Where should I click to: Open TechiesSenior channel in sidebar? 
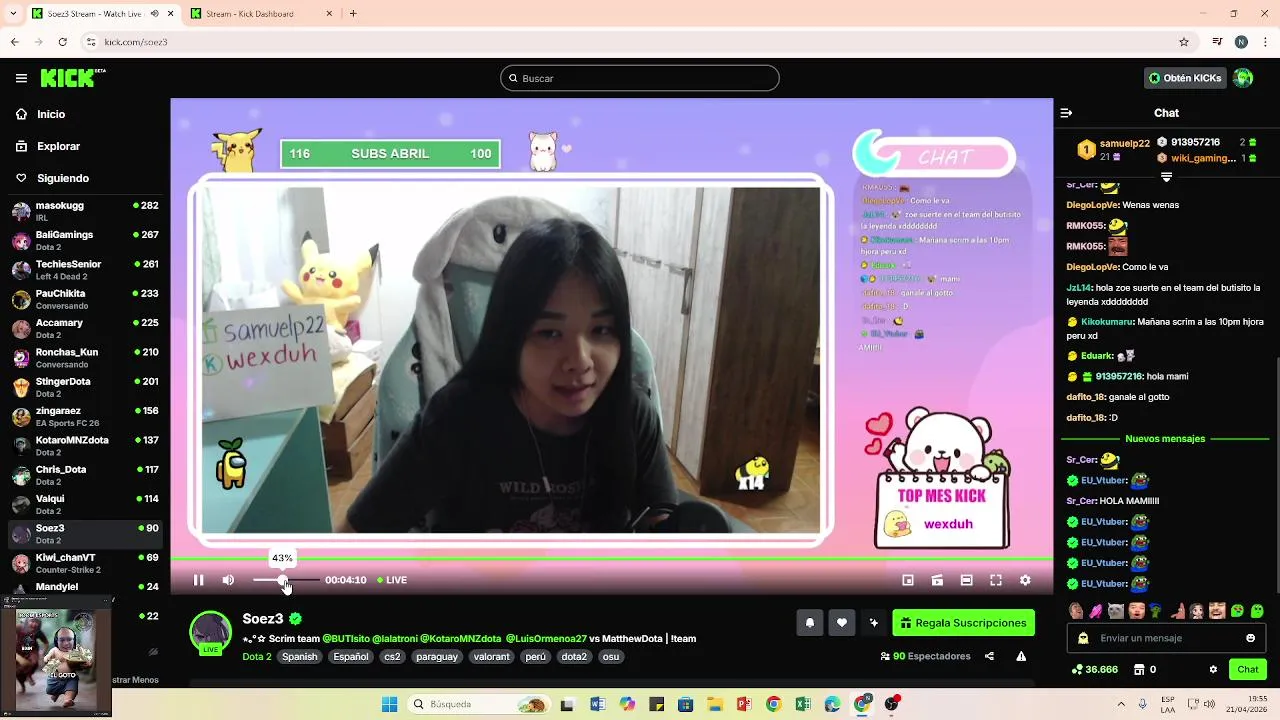click(x=85, y=270)
